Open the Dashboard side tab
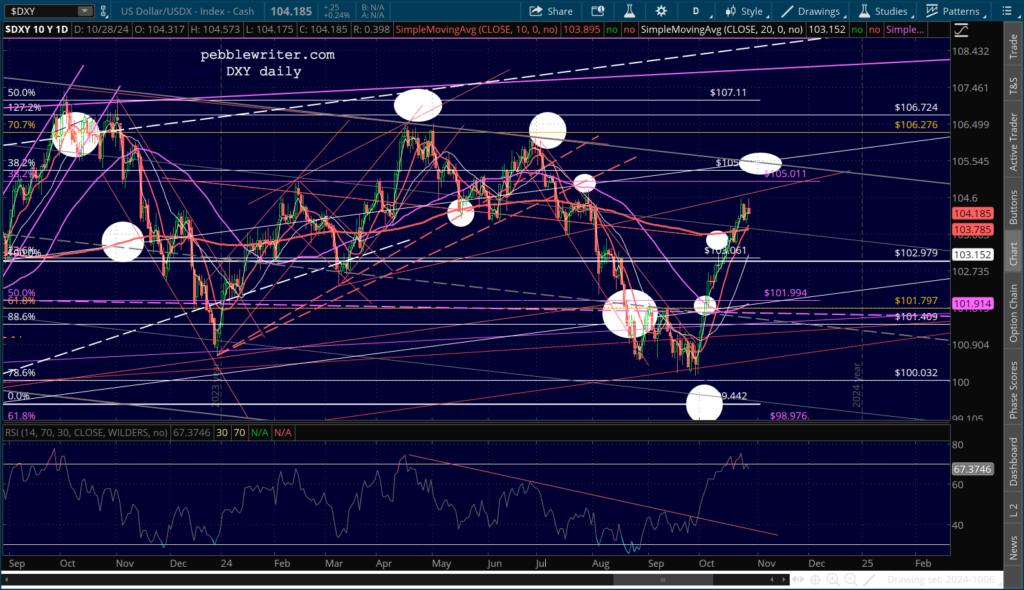 1013,462
